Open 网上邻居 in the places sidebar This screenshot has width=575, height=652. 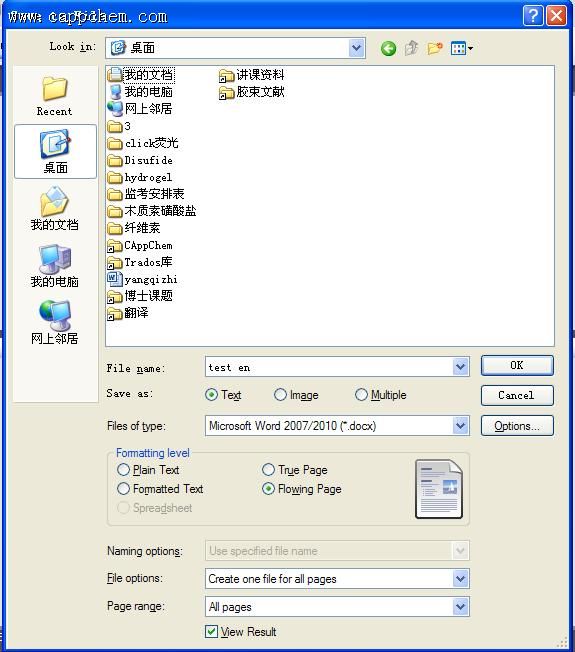pos(54,322)
